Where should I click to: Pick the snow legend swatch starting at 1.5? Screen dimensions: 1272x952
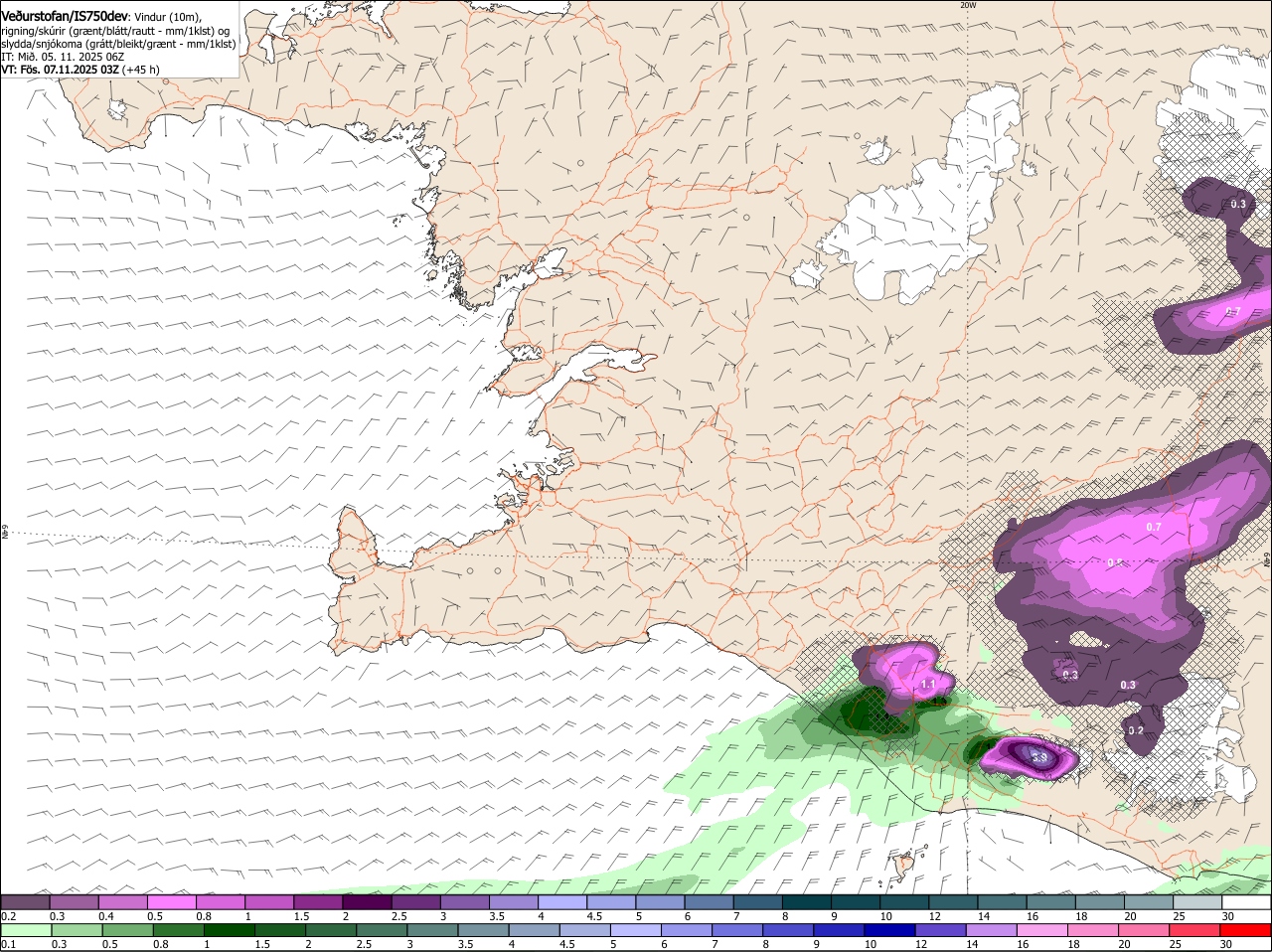click(x=318, y=901)
